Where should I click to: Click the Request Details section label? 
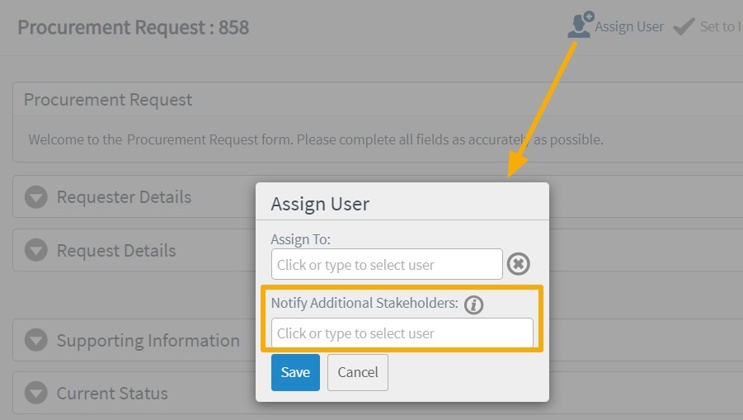(116, 250)
